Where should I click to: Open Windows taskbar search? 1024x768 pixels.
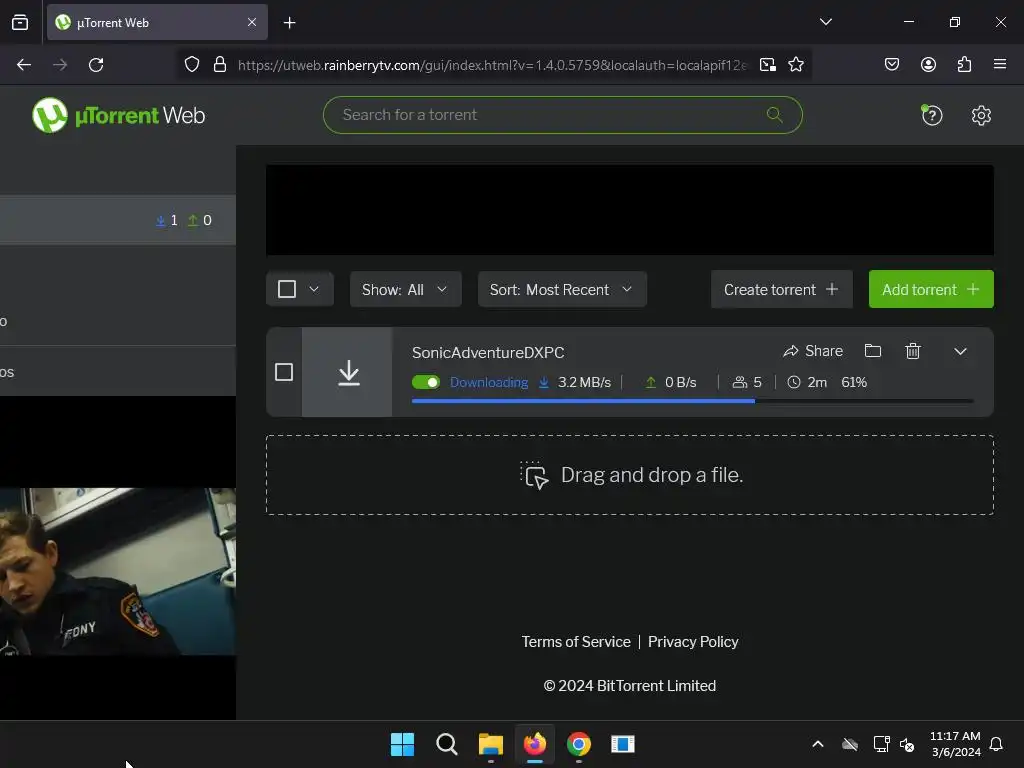click(x=447, y=744)
